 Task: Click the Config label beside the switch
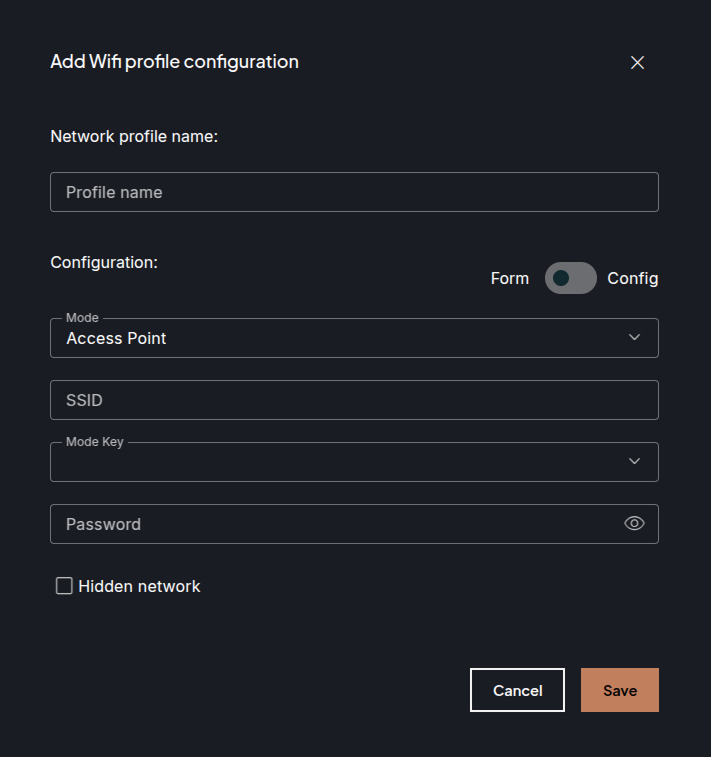coord(633,278)
